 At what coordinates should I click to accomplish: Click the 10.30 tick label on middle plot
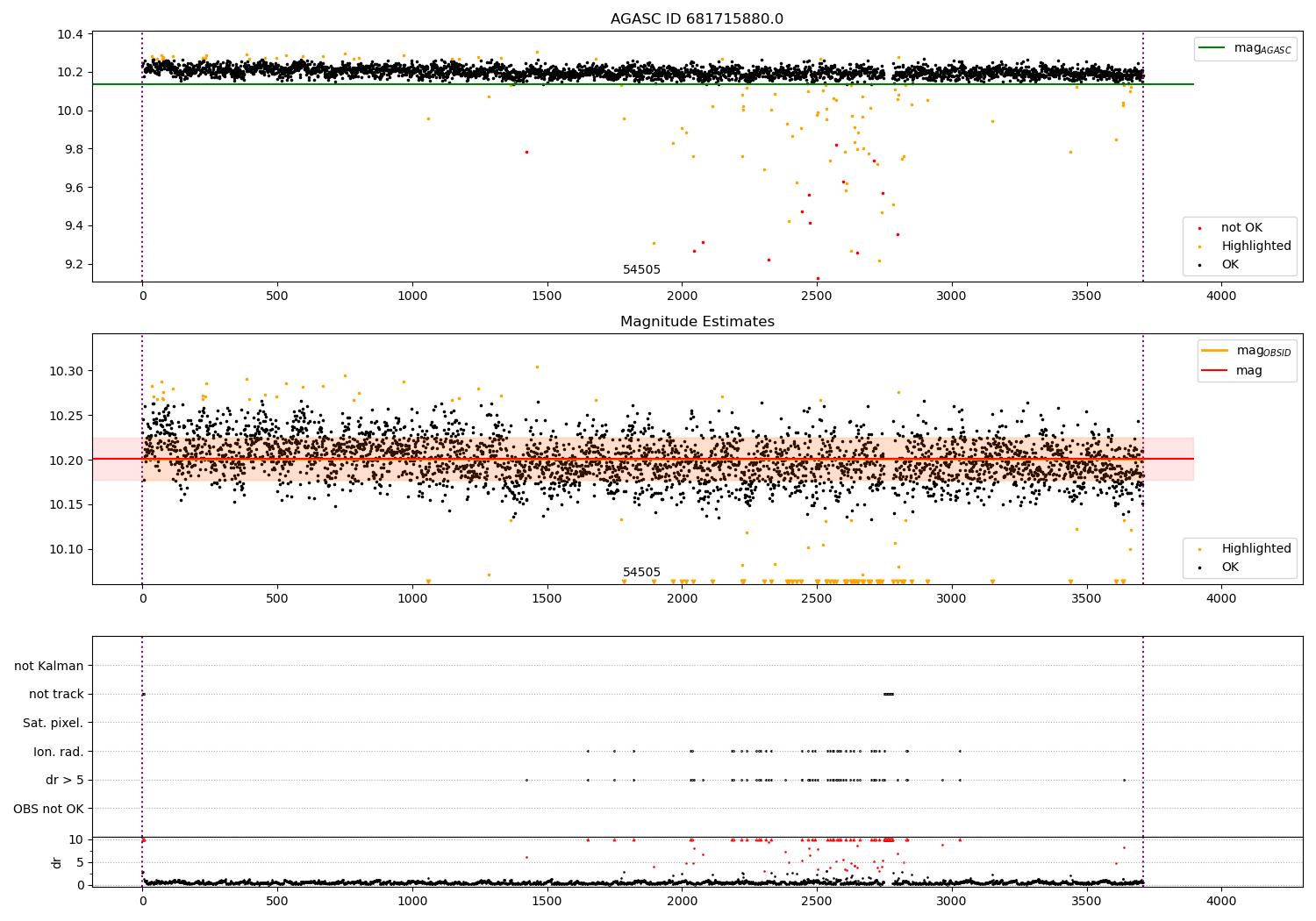click(x=67, y=371)
